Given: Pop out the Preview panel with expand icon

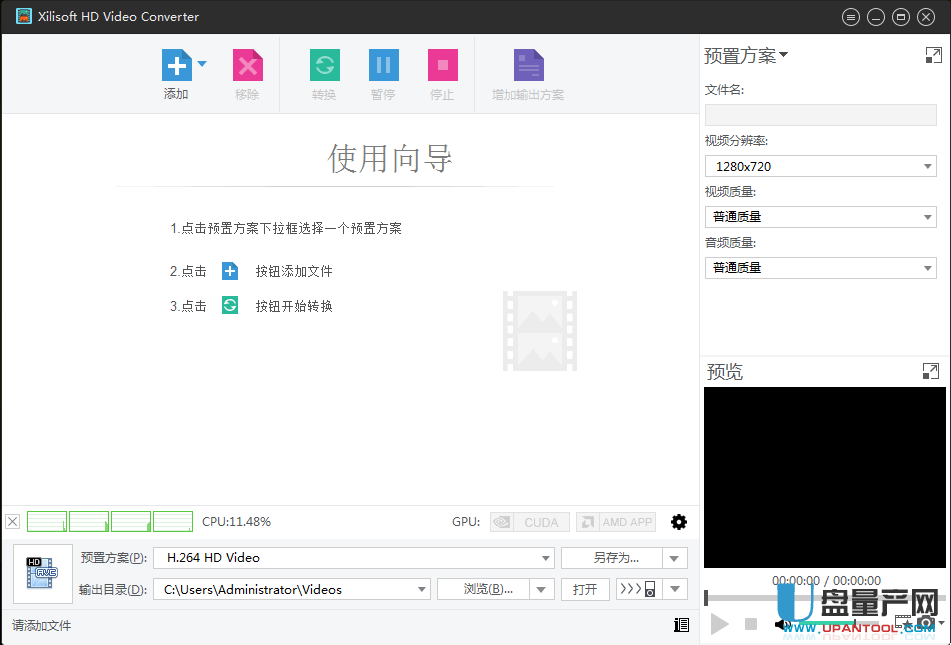Looking at the screenshot, I should click(x=930, y=372).
